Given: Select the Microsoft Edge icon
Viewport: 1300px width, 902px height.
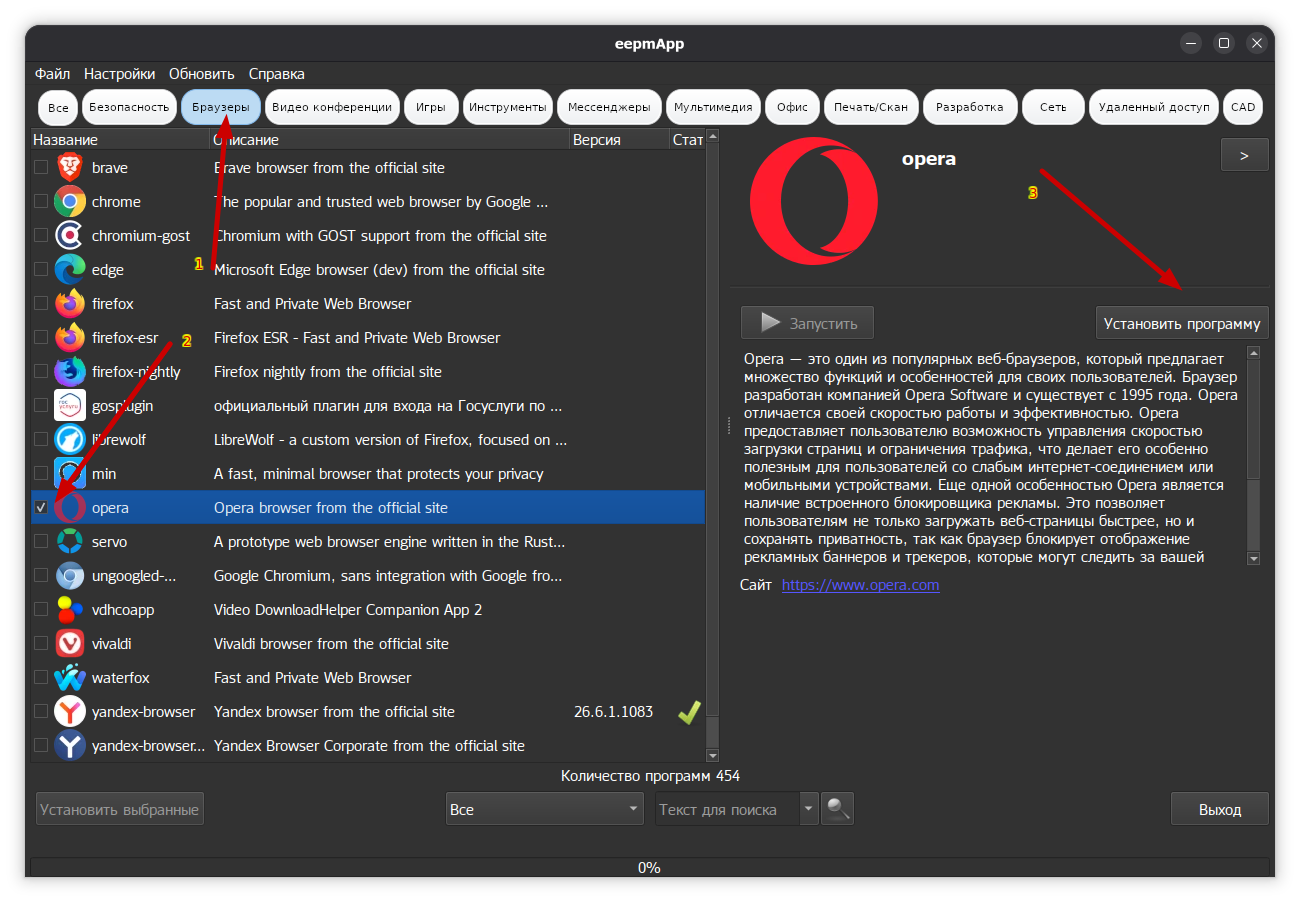Looking at the screenshot, I should (x=70, y=270).
